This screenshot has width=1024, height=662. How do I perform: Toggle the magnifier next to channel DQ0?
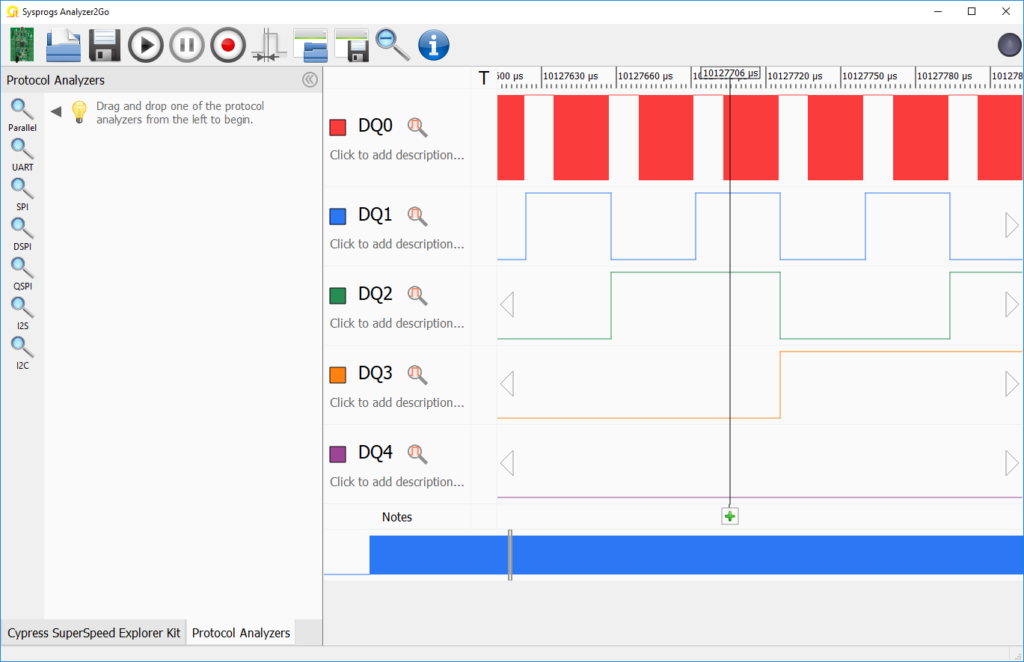417,126
